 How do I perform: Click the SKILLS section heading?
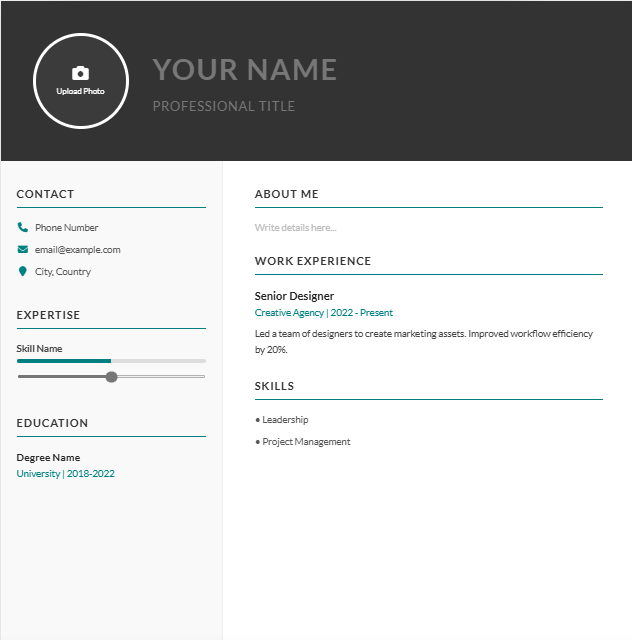[x=274, y=386]
